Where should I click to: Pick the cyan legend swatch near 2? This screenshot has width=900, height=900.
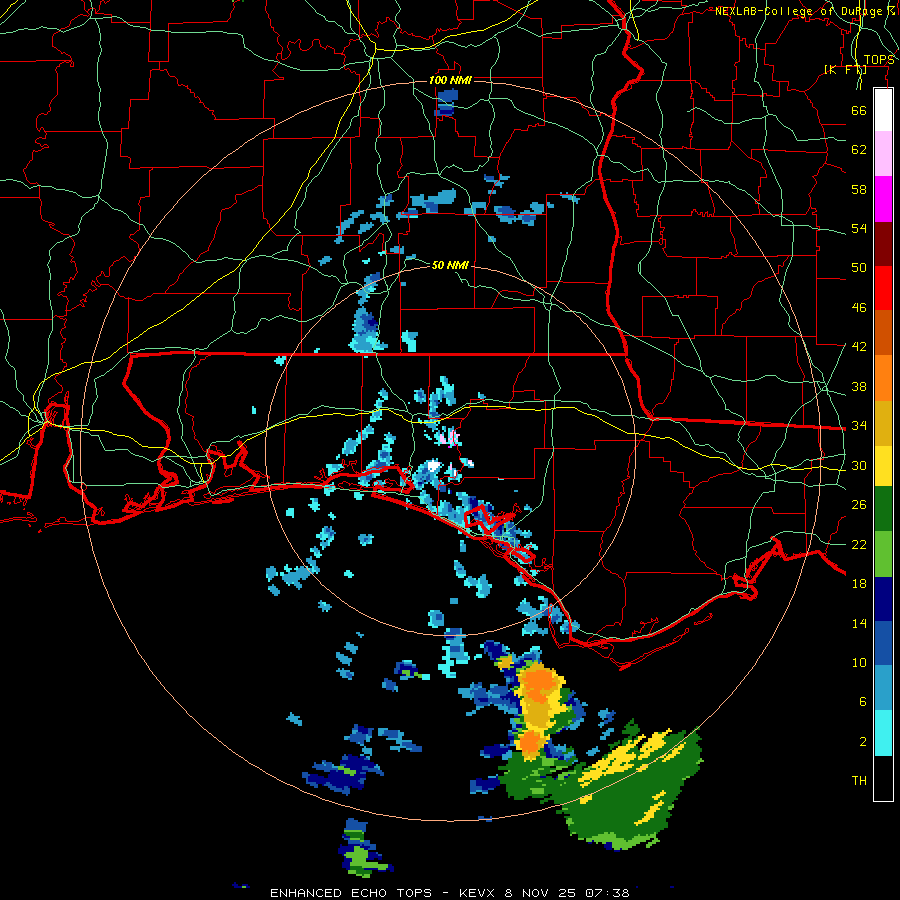point(883,734)
